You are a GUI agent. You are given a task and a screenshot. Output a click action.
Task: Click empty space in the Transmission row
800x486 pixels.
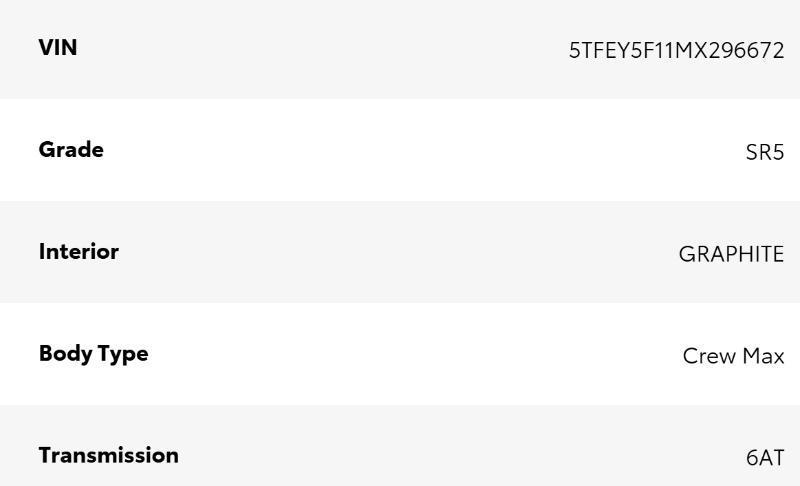[400, 456]
